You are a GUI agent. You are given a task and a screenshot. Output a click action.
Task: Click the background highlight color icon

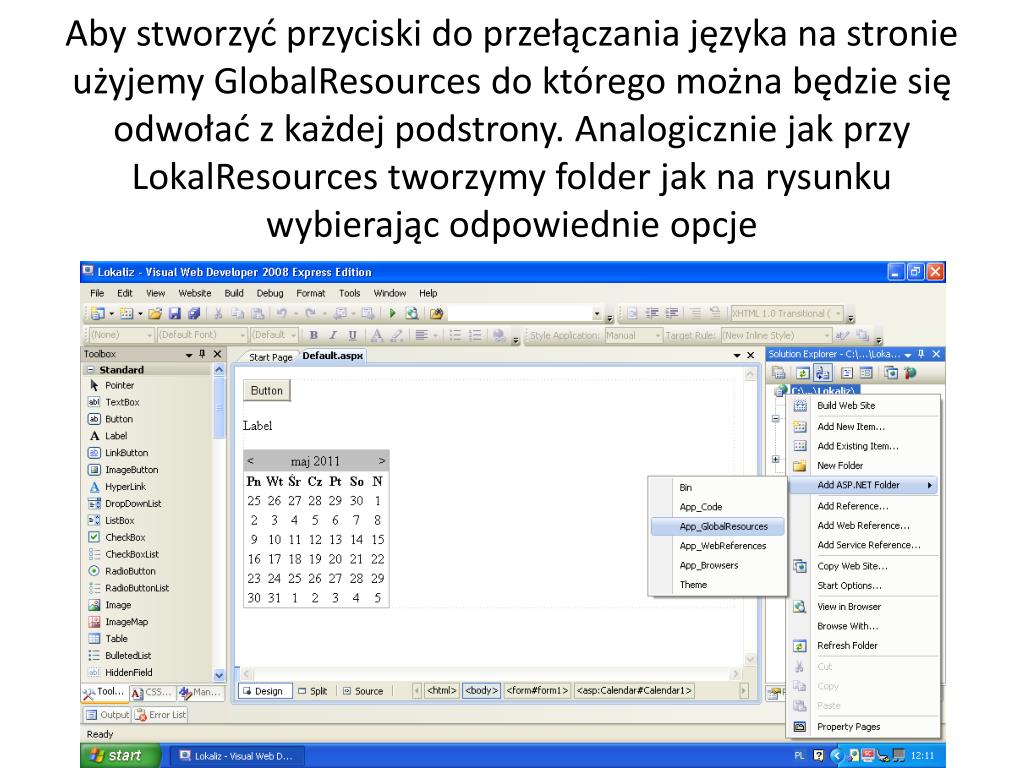coord(396,335)
